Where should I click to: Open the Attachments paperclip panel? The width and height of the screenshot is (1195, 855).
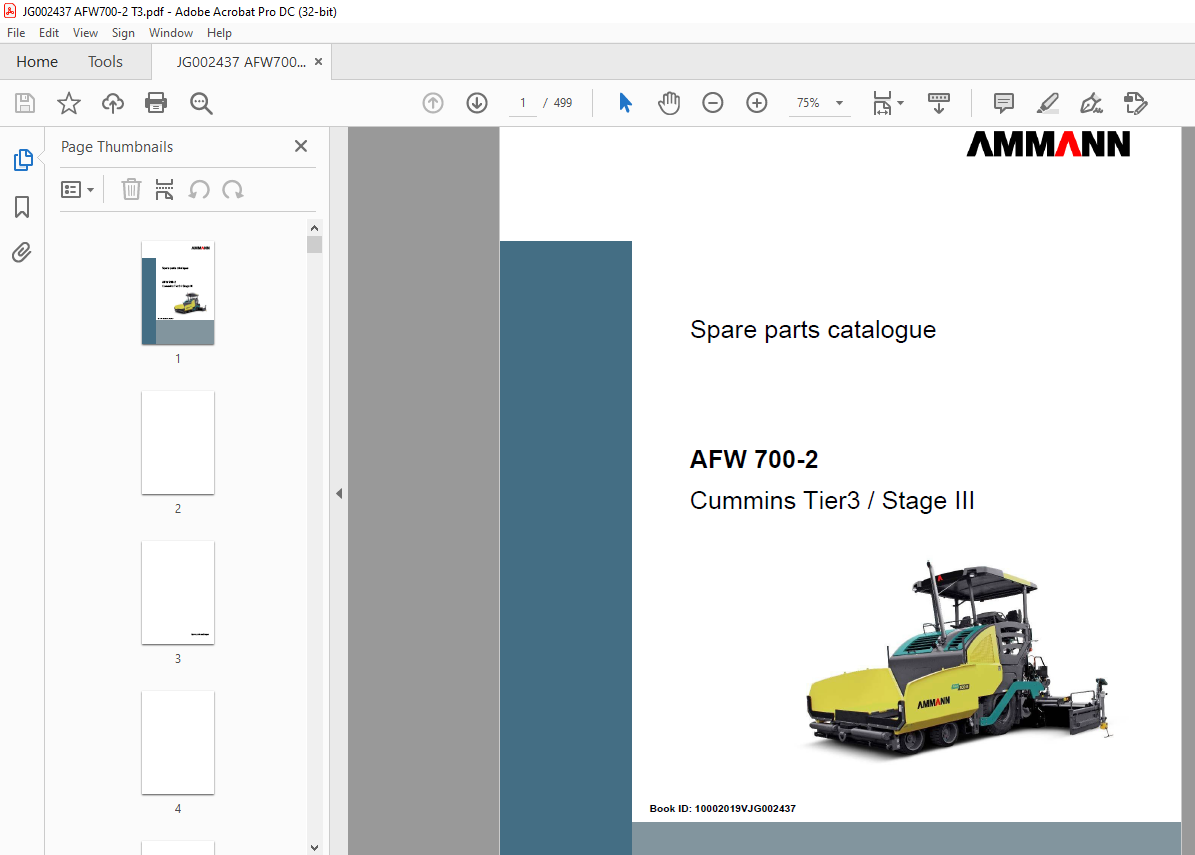[x=21, y=252]
